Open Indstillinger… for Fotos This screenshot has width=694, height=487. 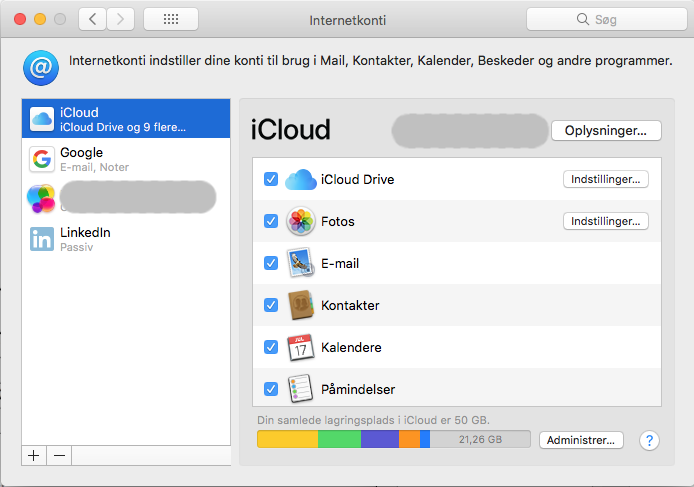click(x=605, y=221)
